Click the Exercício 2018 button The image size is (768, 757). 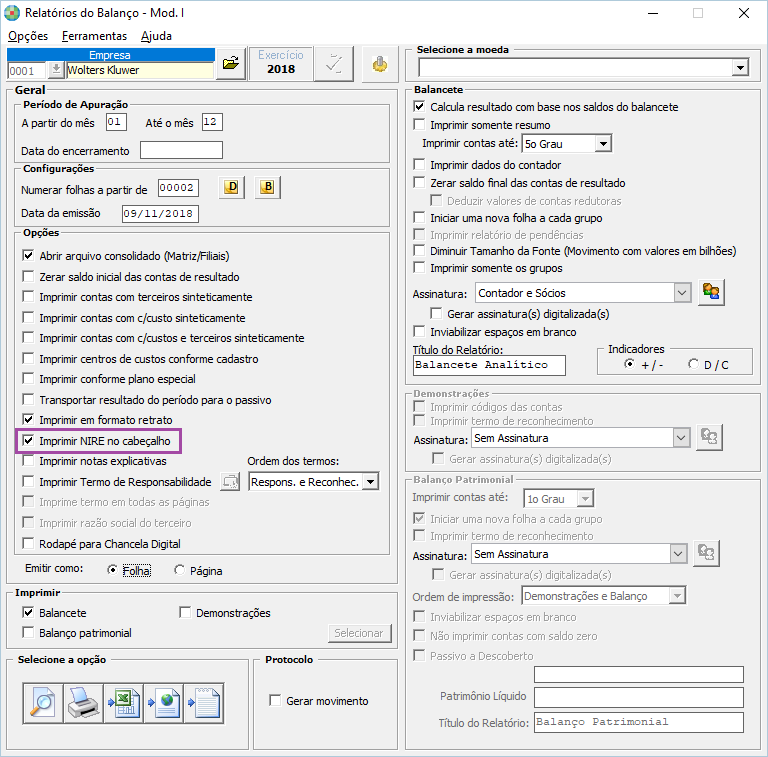(x=281, y=63)
